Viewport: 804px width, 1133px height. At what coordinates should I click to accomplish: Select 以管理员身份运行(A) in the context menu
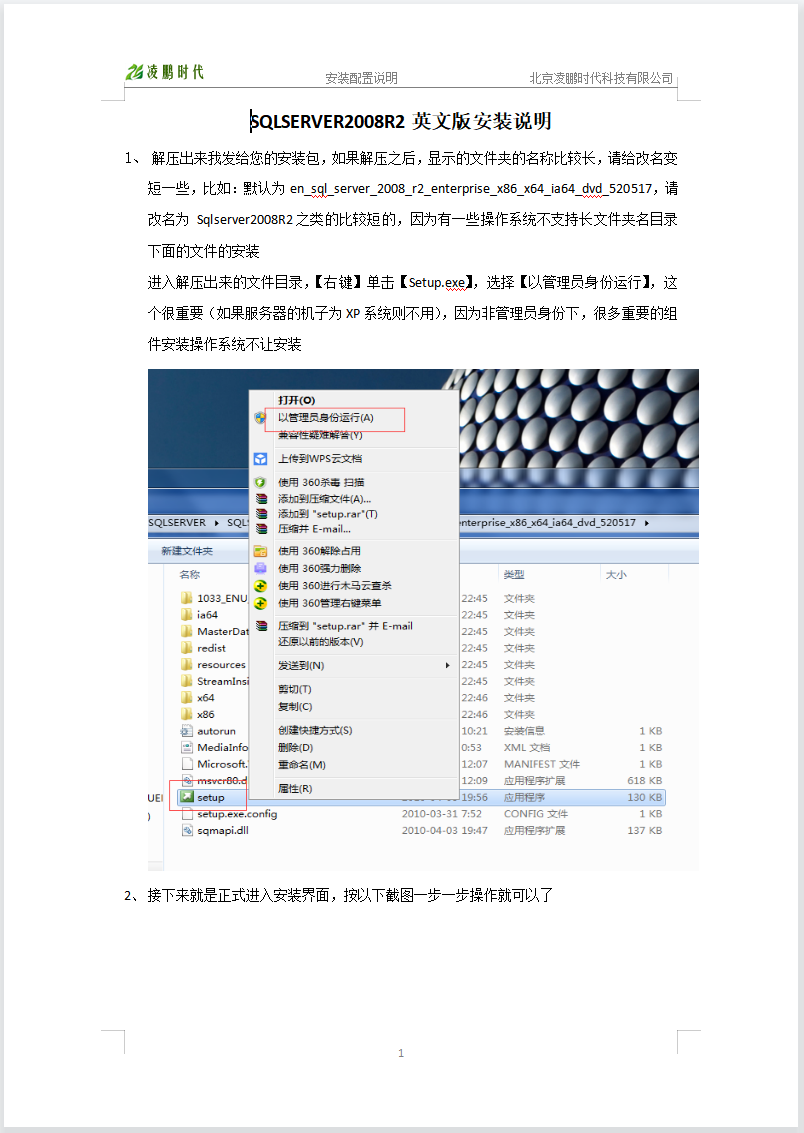tap(326, 418)
